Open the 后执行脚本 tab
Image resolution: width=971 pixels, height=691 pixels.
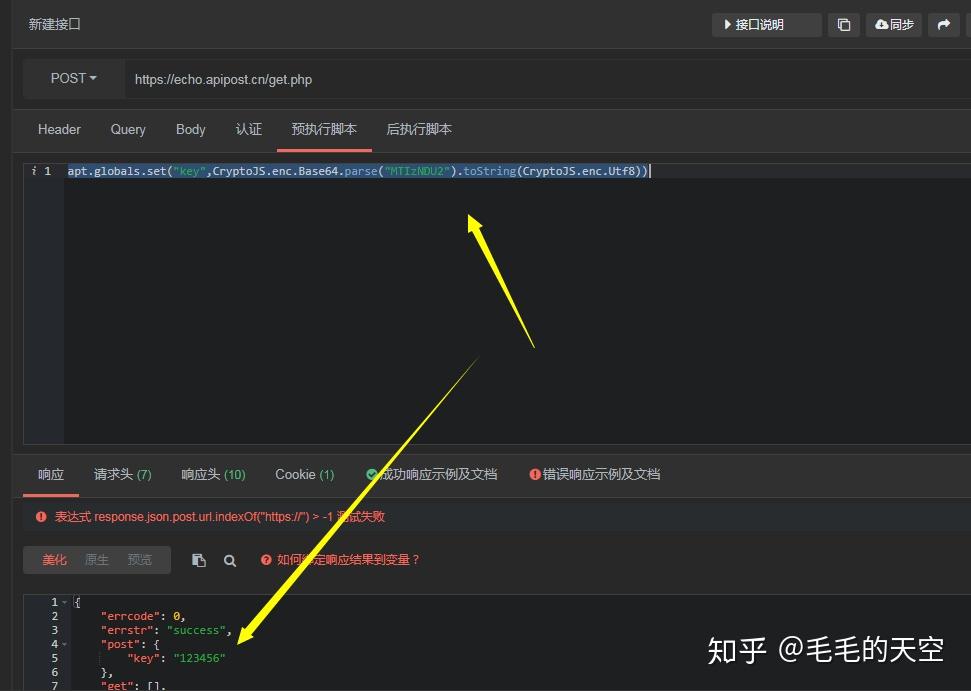[x=419, y=129]
